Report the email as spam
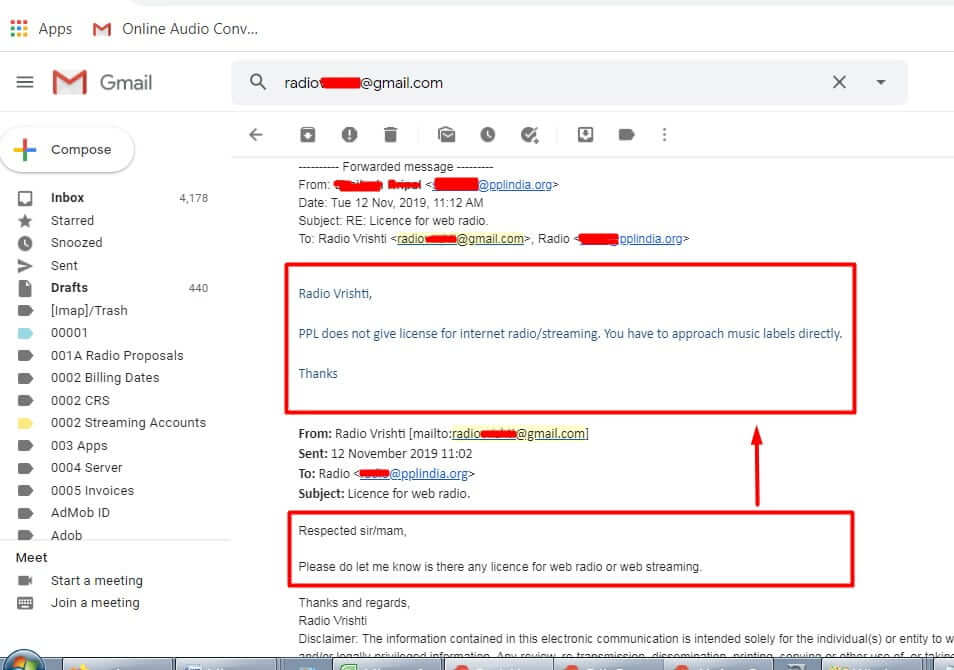Viewport: 954px width, 670px height. tap(349, 134)
